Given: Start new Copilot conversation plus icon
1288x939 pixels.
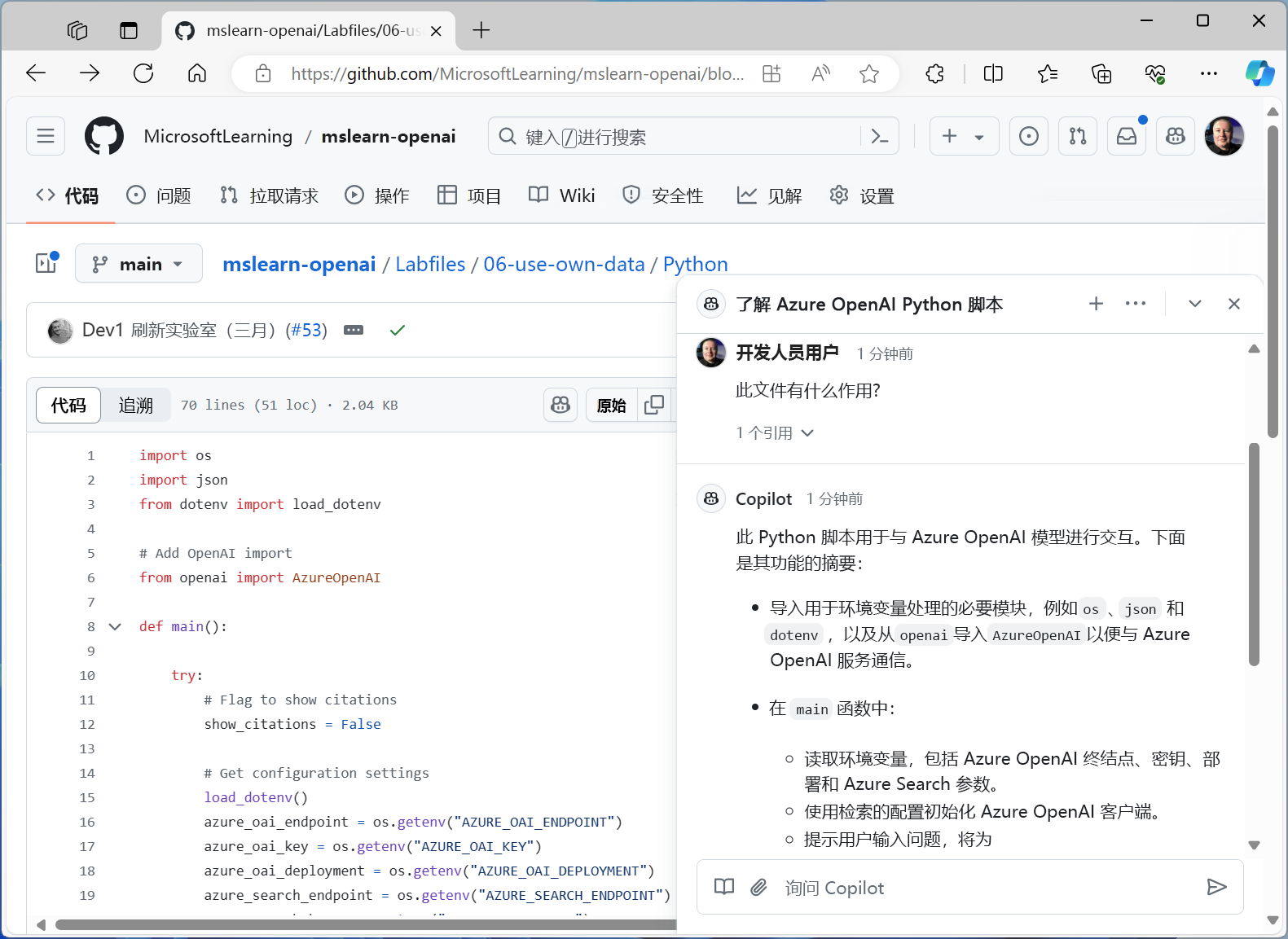Looking at the screenshot, I should click(x=1097, y=304).
